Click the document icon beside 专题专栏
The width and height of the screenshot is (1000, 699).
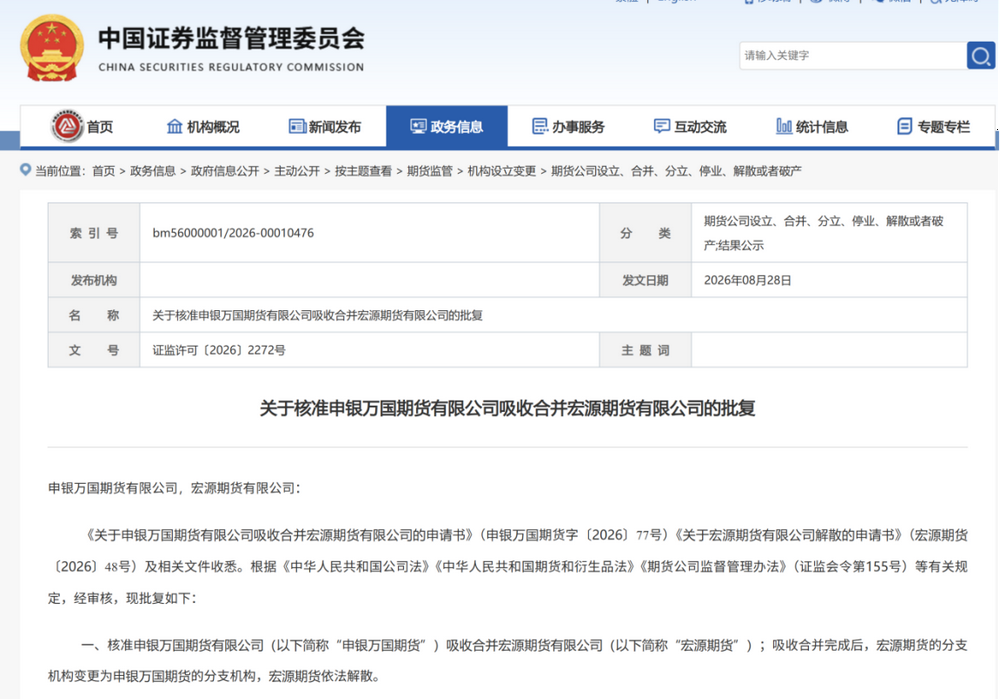pyautogui.click(x=904, y=126)
